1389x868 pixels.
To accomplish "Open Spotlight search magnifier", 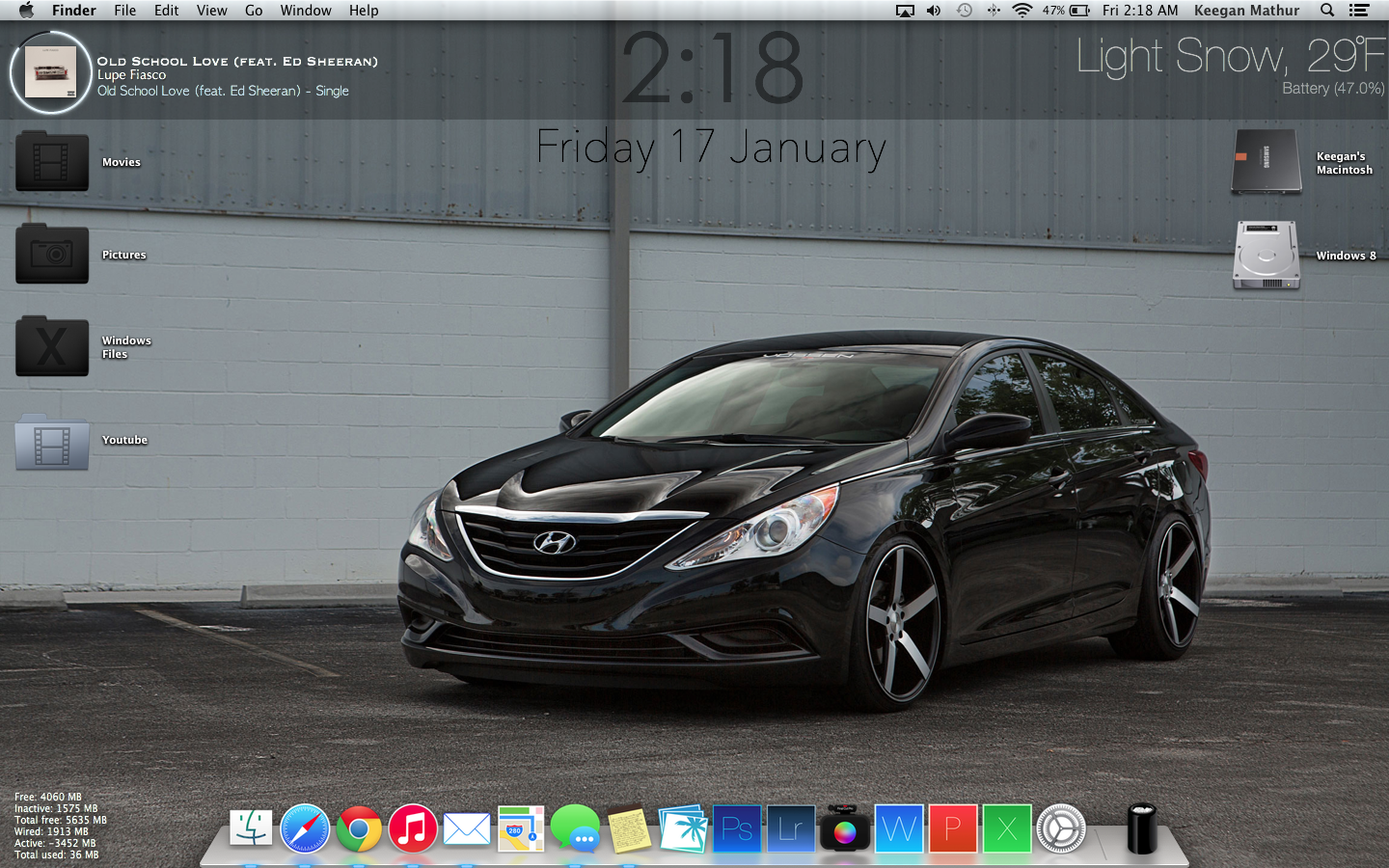I will (1327, 11).
